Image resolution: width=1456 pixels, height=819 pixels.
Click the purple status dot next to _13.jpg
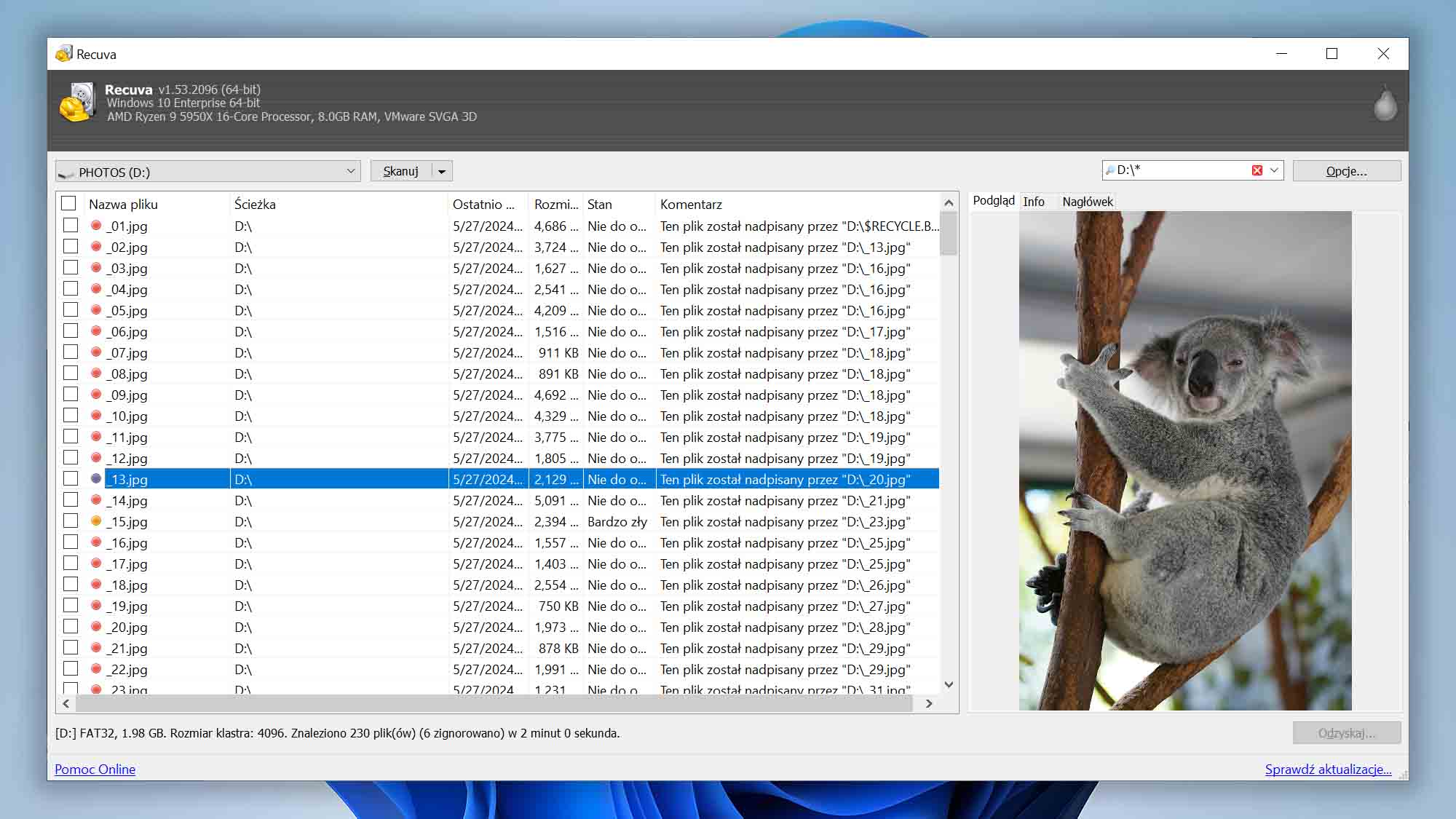point(97,479)
